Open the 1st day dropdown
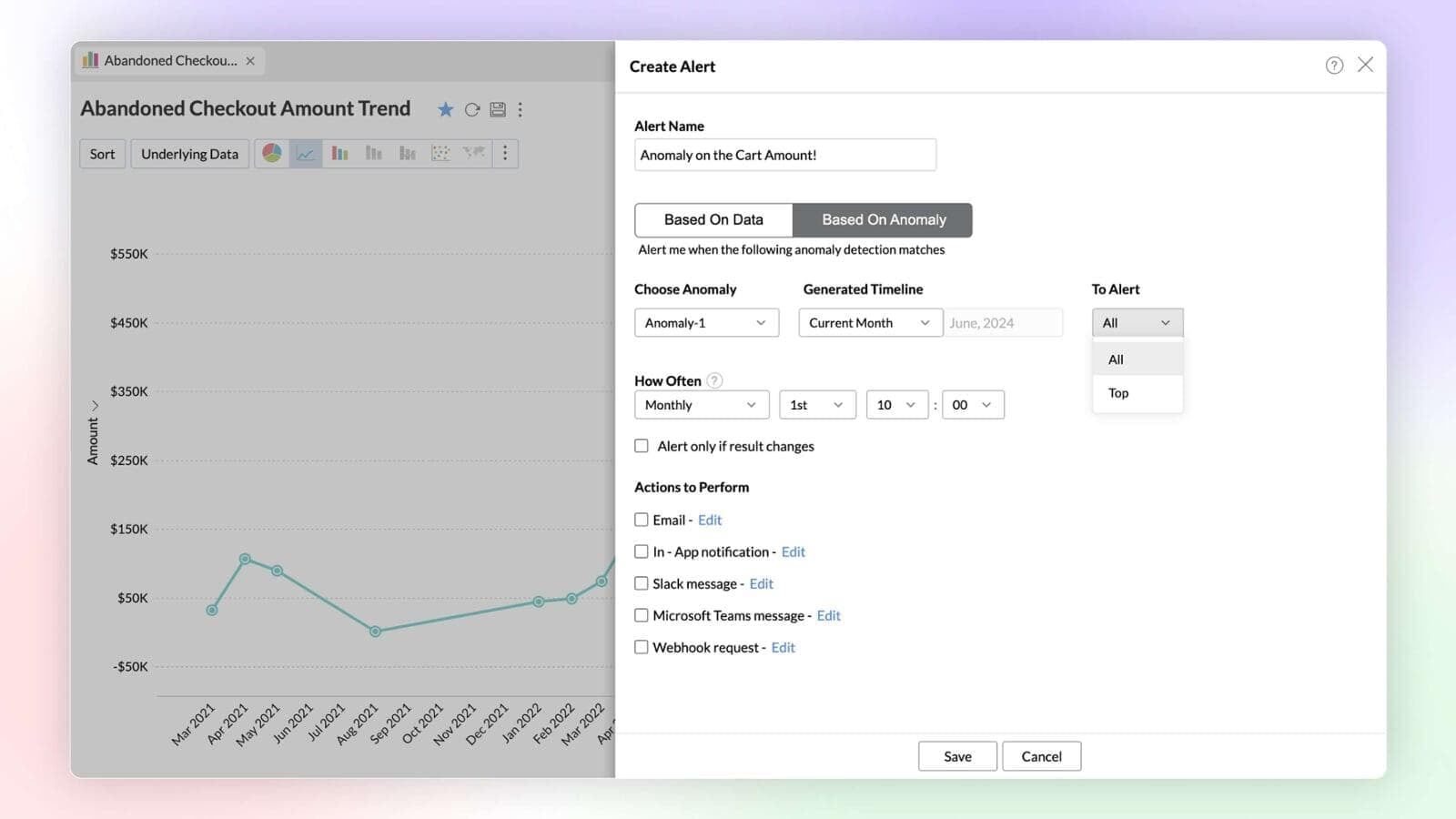 pyautogui.click(x=817, y=405)
